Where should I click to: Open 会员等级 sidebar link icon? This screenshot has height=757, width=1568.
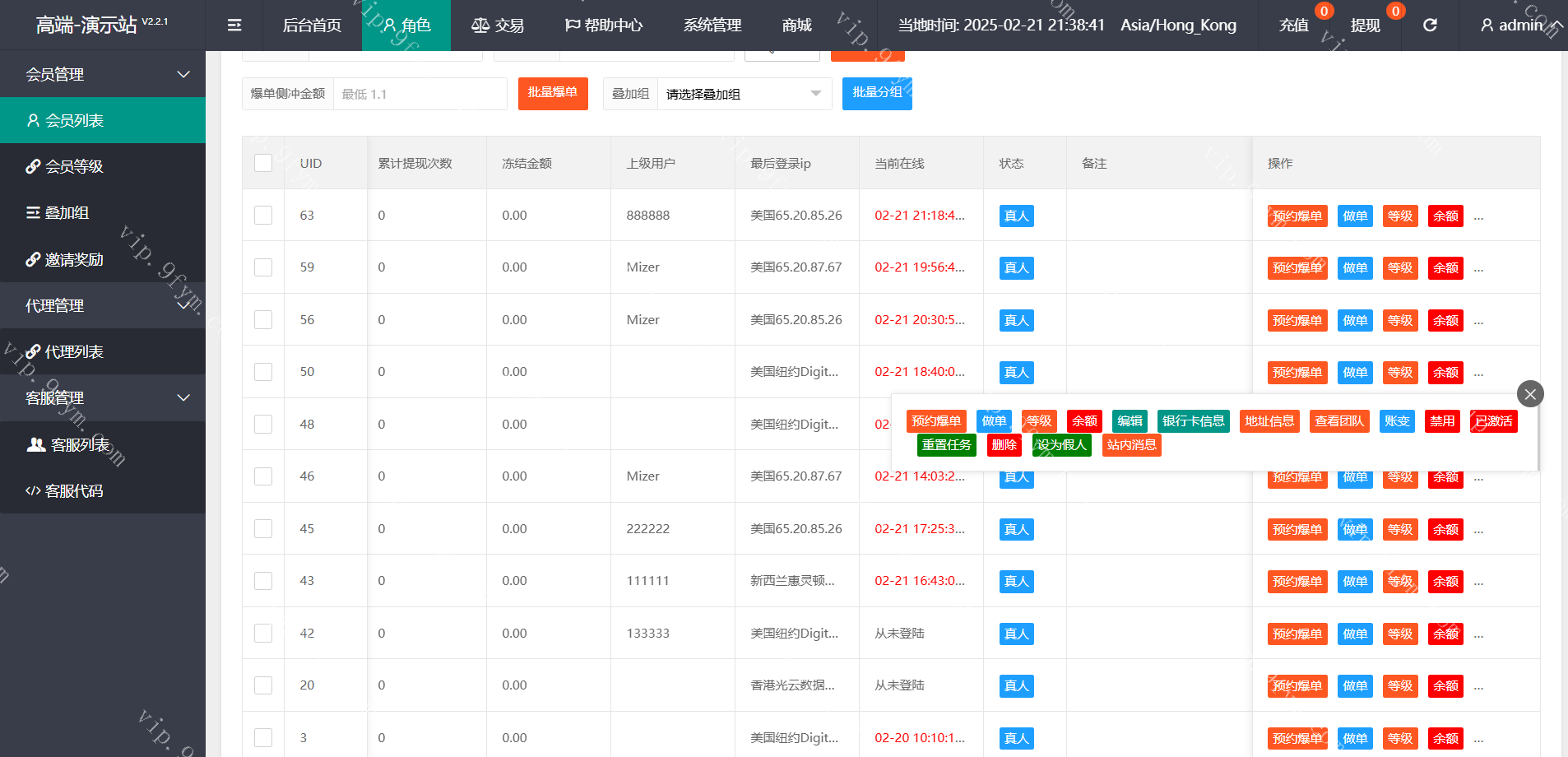coord(33,167)
